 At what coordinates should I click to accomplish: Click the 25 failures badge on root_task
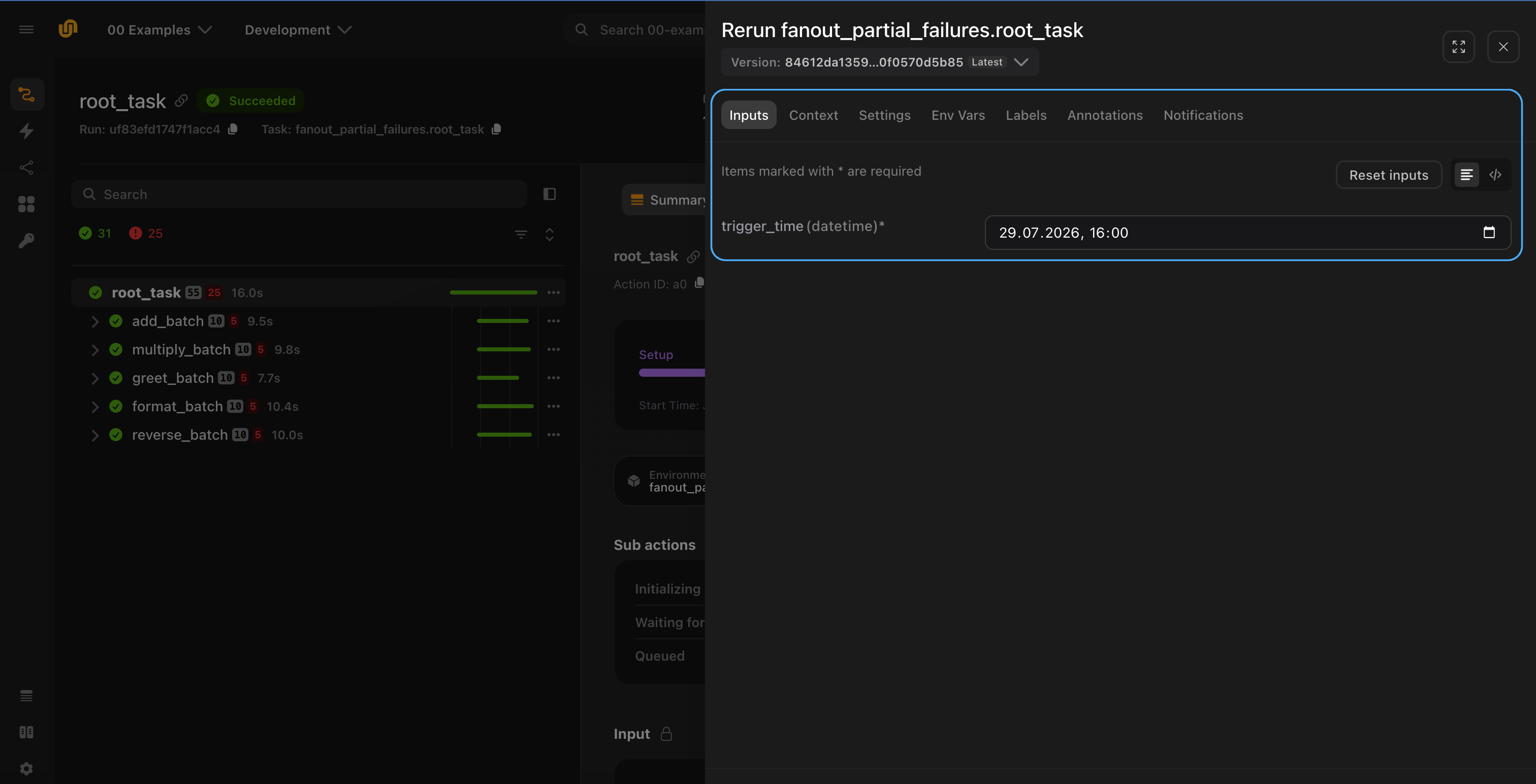(214, 293)
